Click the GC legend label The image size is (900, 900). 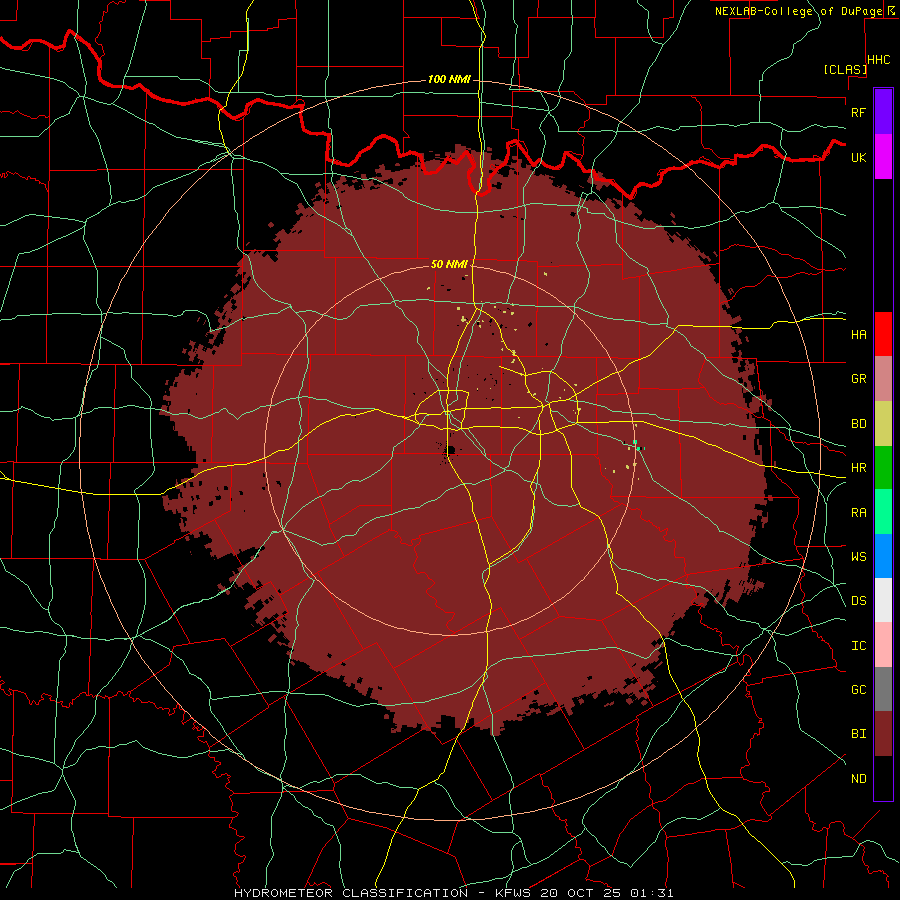click(x=858, y=690)
